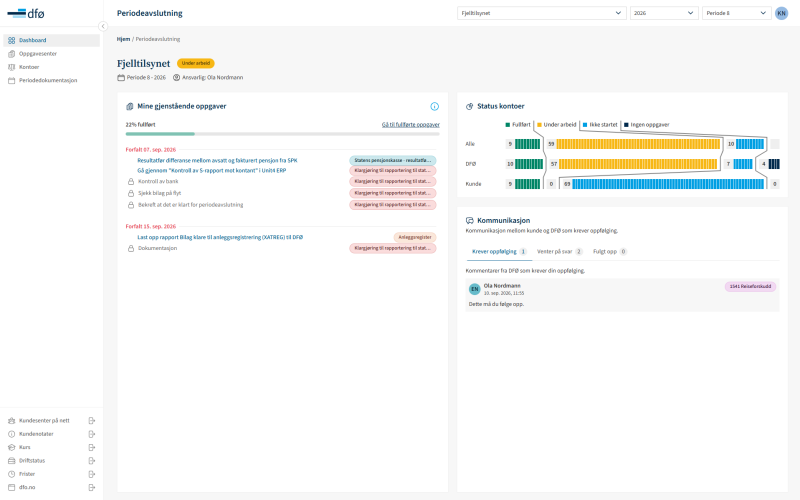Open task Resultatfør differanse mellom avsatt og fakturert pensjon
800x500 pixels.
pyautogui.click(x=217, y=160)
